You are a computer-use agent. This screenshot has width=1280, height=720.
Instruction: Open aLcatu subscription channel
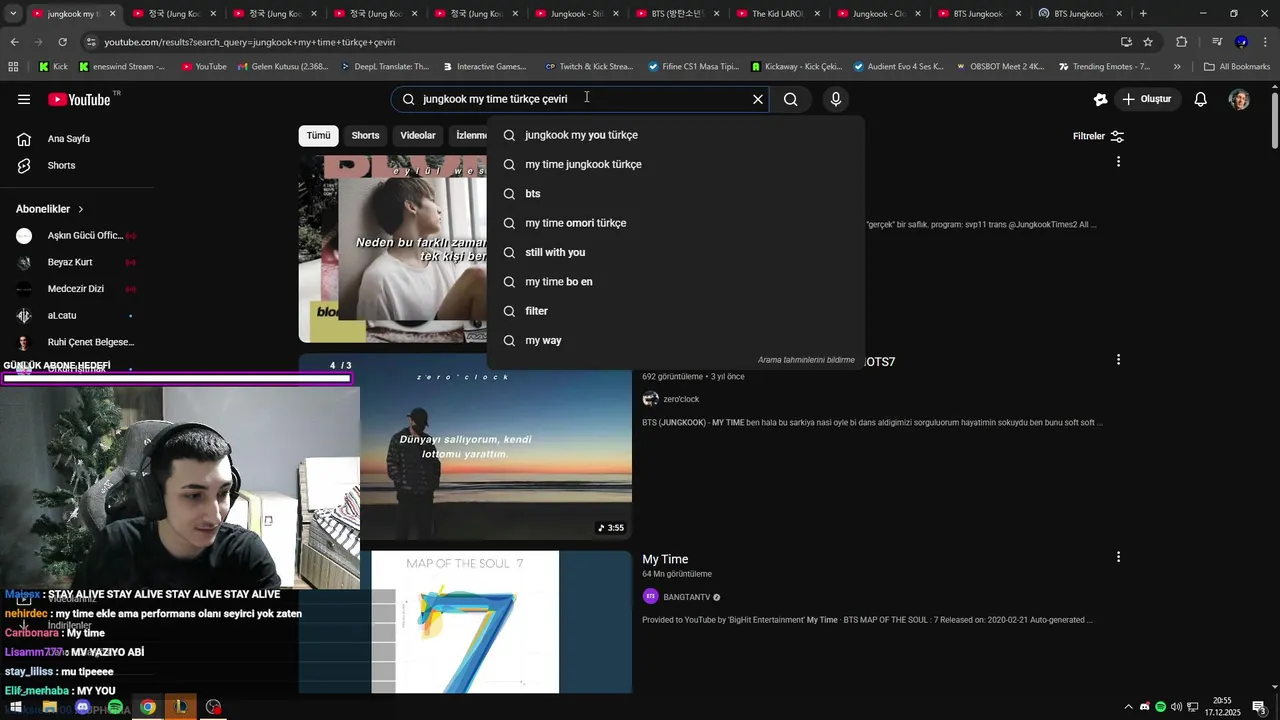(76, 315)
